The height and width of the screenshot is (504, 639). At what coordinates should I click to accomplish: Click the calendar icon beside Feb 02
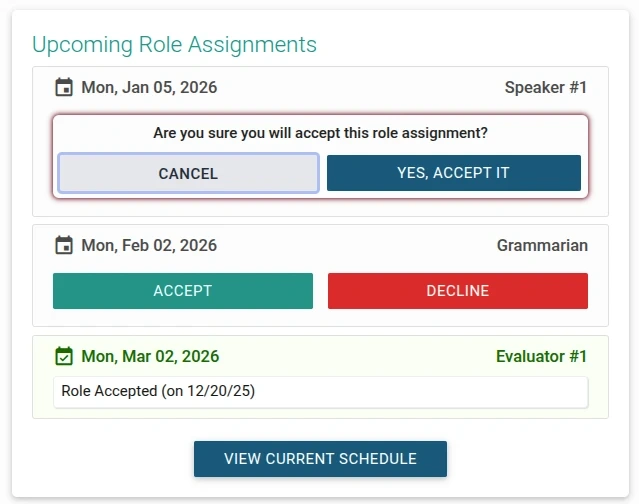(64, 246)
